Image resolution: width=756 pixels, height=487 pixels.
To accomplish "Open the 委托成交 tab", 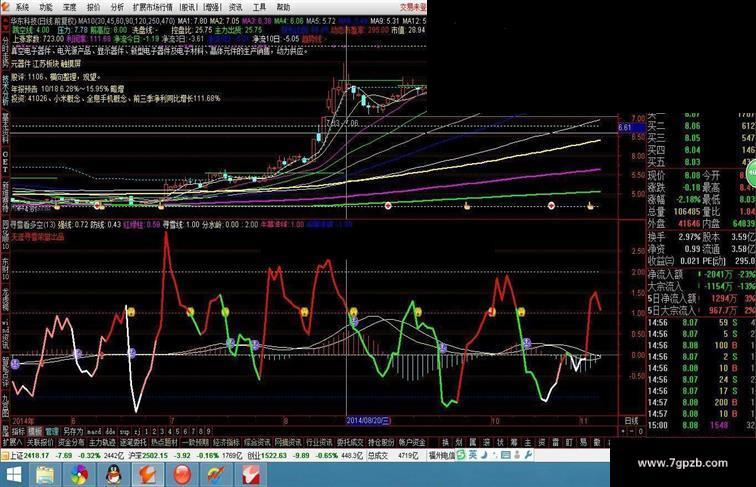I will (x=351, y=442).
